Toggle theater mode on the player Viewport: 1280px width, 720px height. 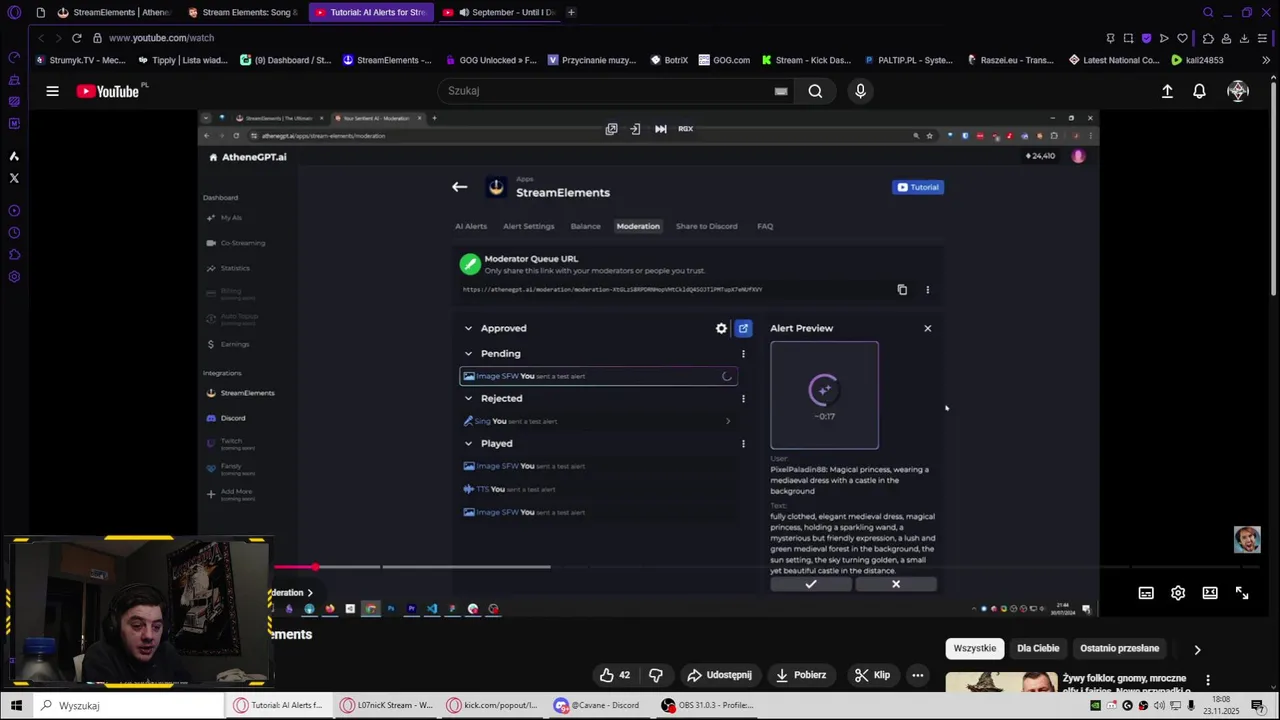pyautogui.click(x=1210, y=593)
